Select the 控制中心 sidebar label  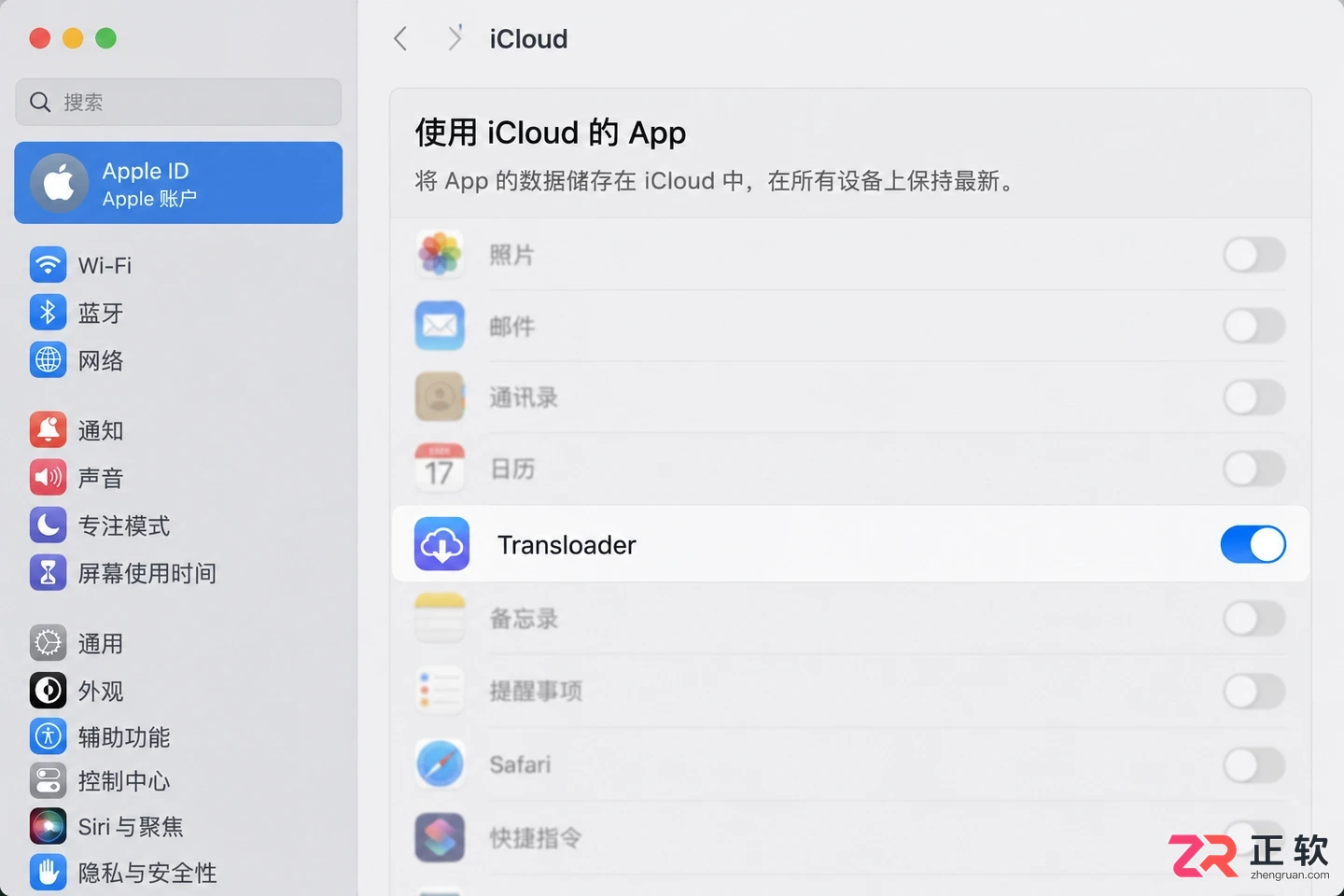[x=124, y=781]
